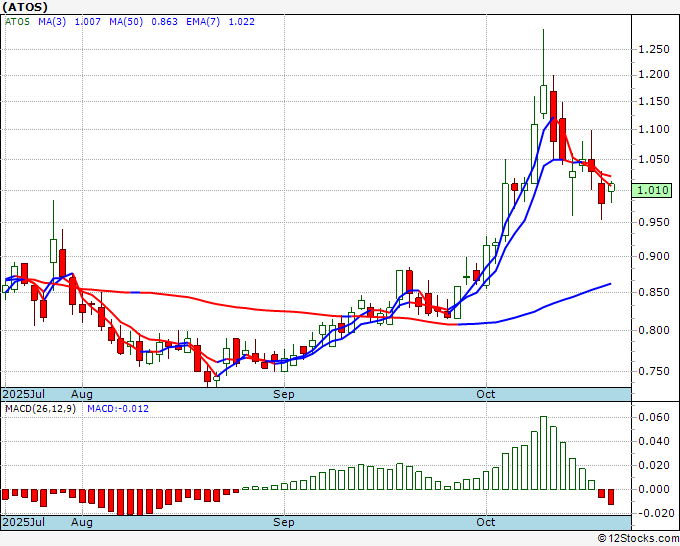This screenshot has width=680, height=546.
Task: Click the right end of the blue MA(50) line
Action: [610, 285]
